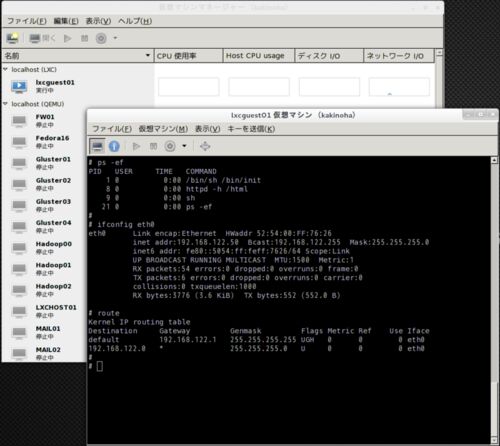Click lxcguest01 CPU usage graph cell
The height and width of the screenshot is (446, 500).
pos(189,87)
